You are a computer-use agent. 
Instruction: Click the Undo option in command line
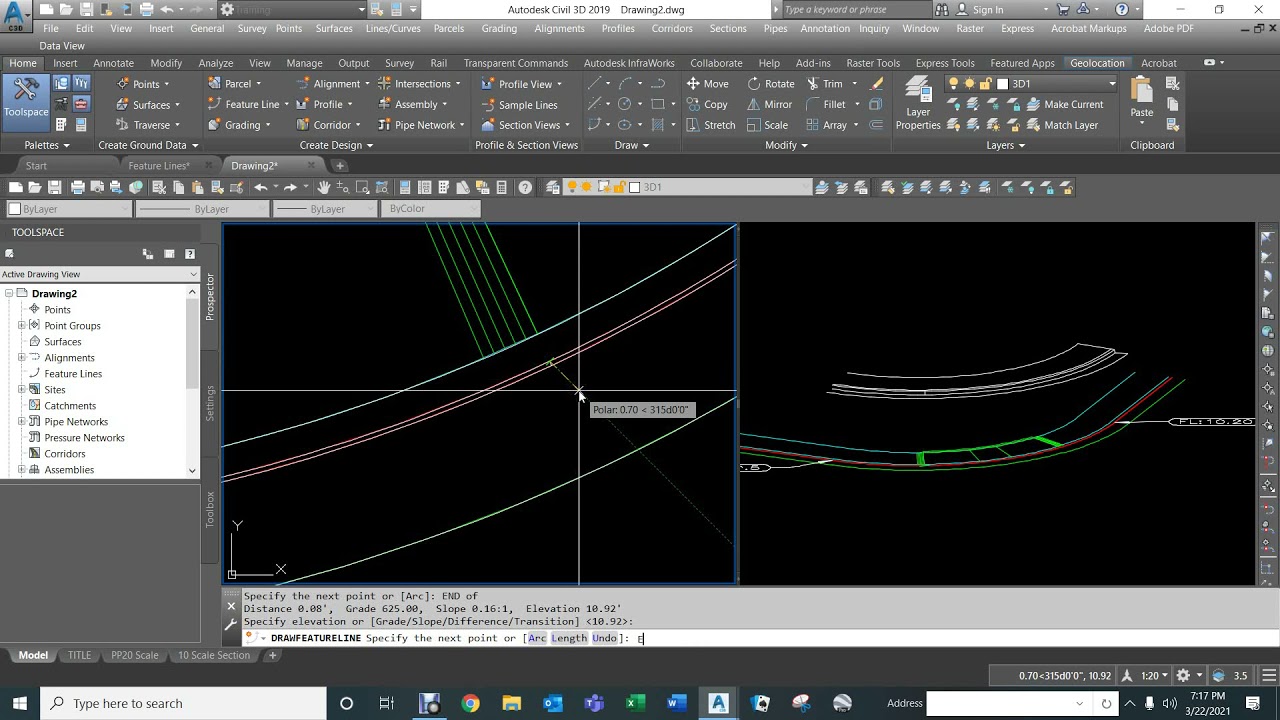(x=605, y=638)
